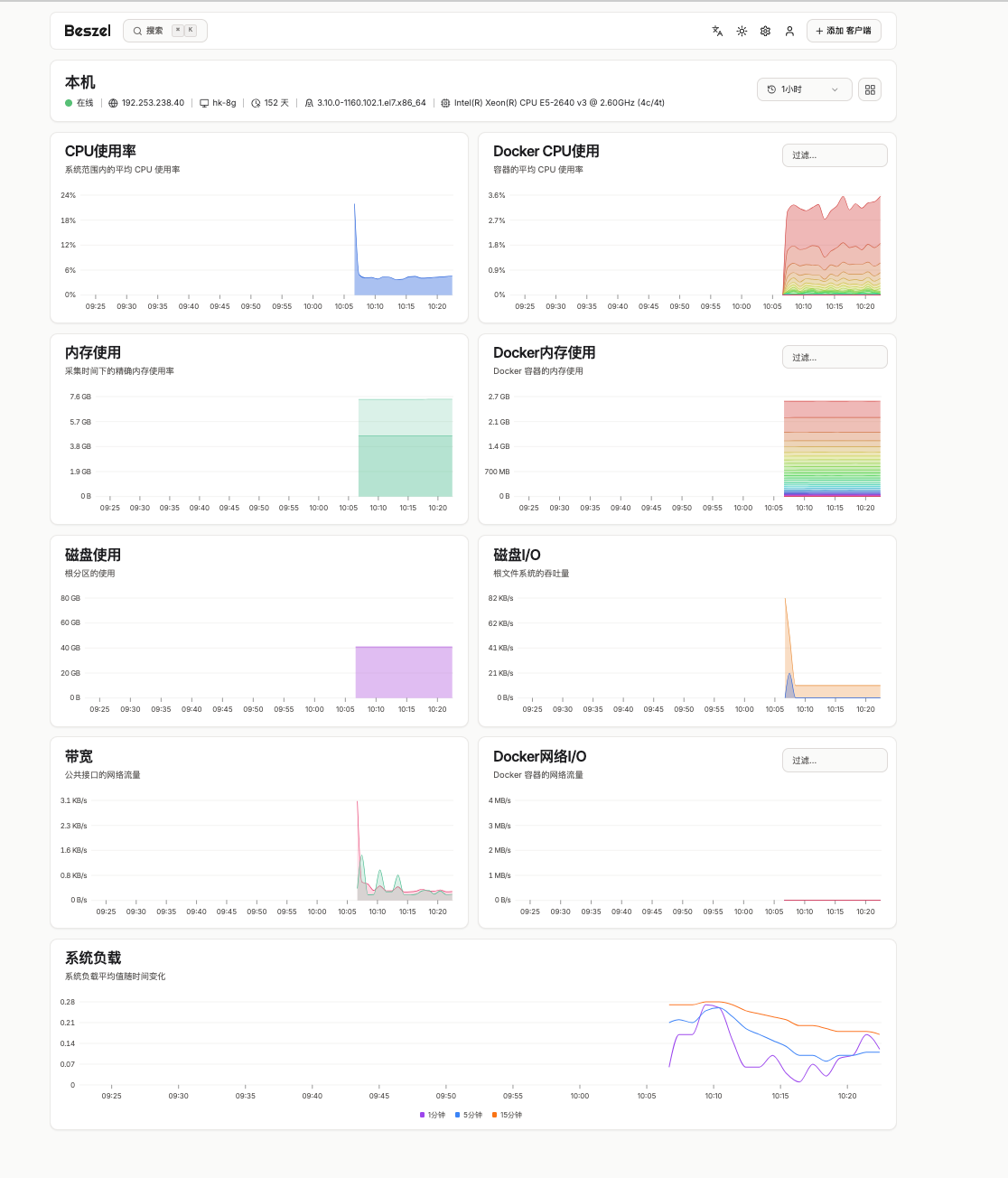Open settings via the gear icon

765,31
